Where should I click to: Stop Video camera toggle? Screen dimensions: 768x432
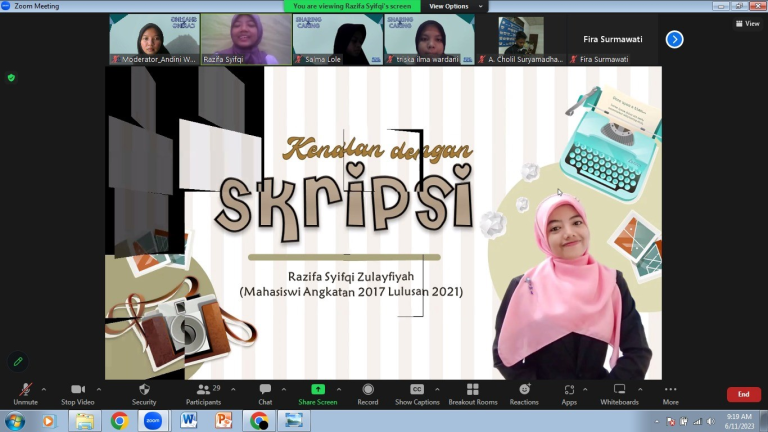click(x=77, y=391)
